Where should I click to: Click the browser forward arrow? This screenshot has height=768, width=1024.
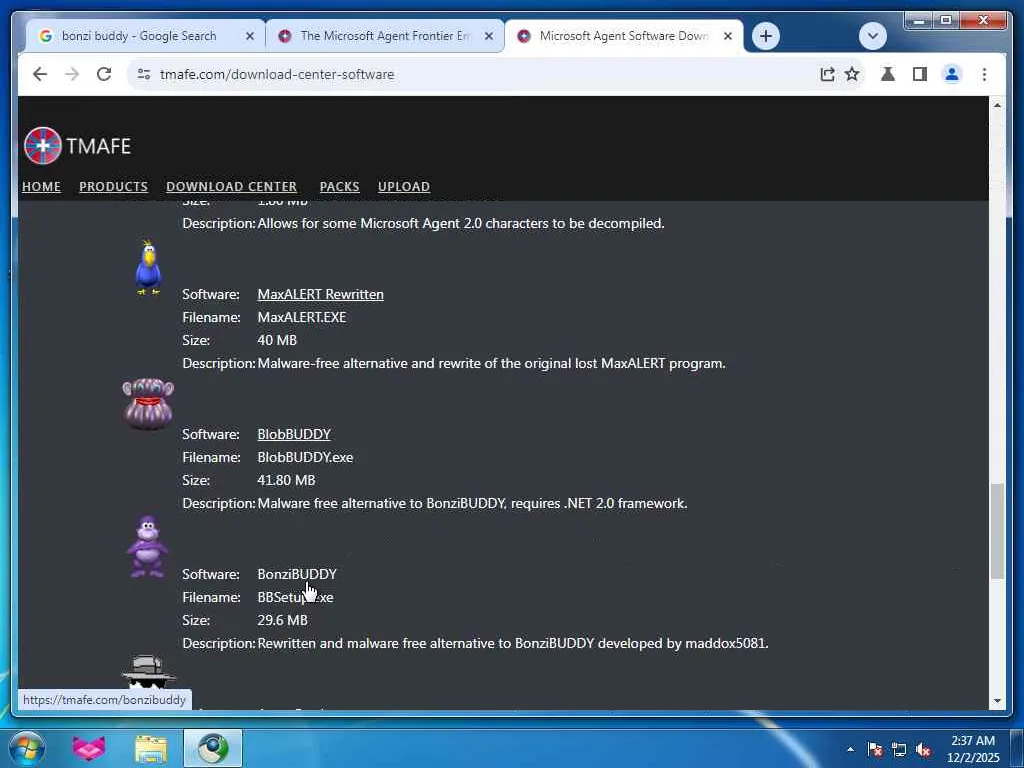72,74
